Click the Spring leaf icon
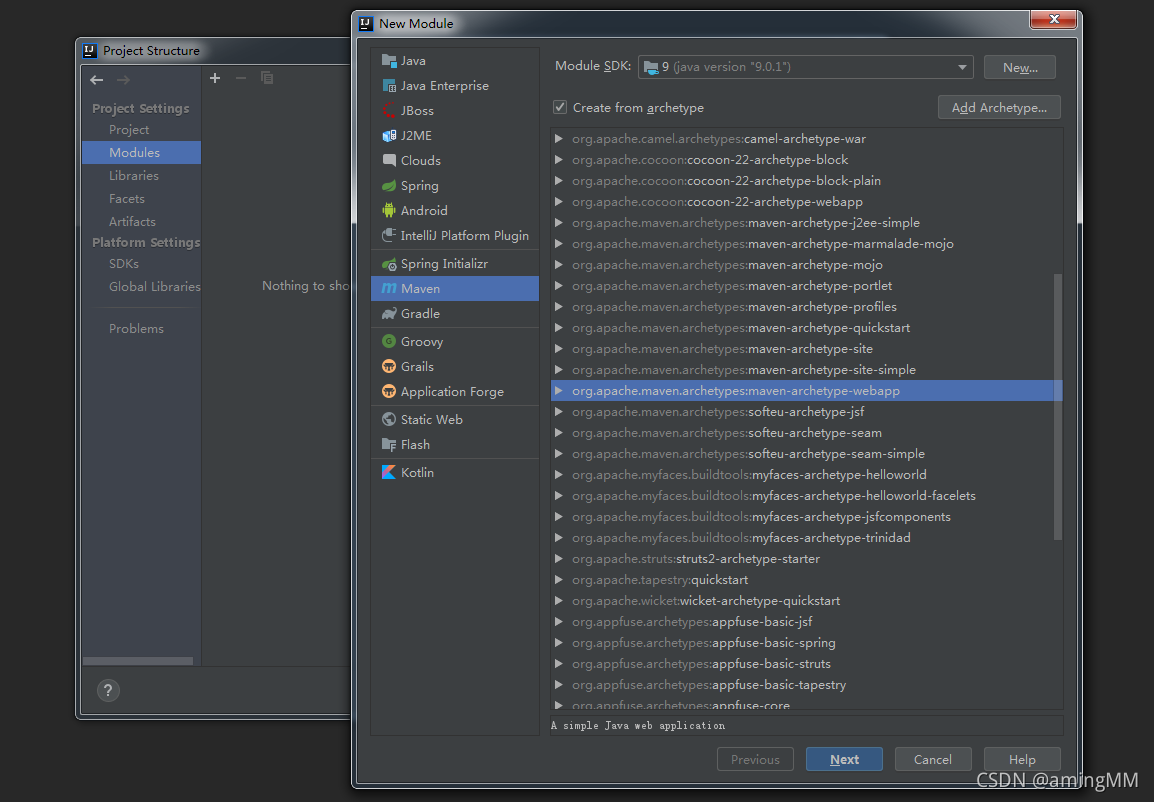The image size is (1154, 802). click(389, 185)
